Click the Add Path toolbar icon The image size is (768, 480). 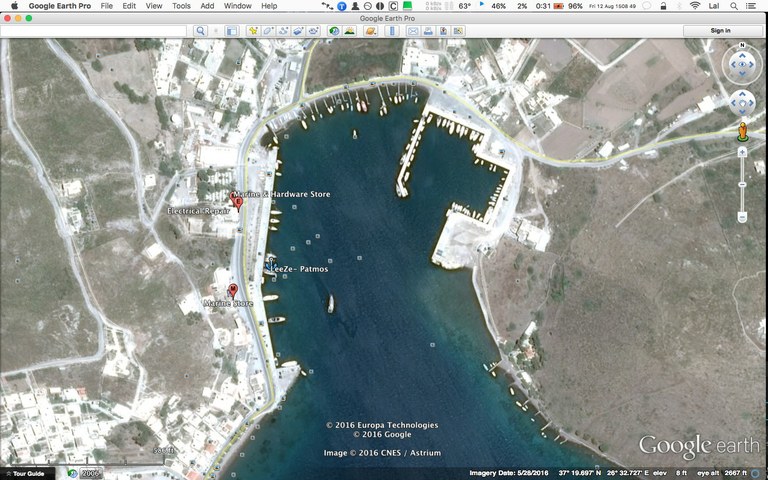tap(284, 31)
